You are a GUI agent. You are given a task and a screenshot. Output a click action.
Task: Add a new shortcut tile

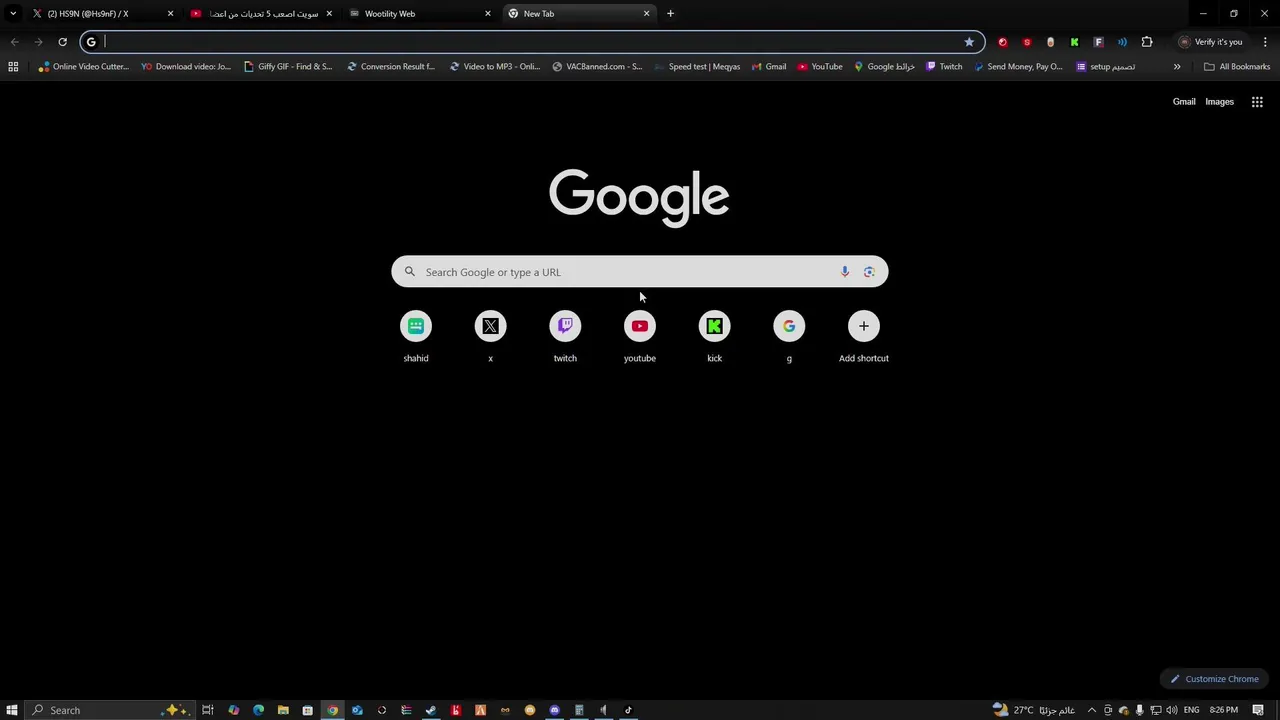864,337
